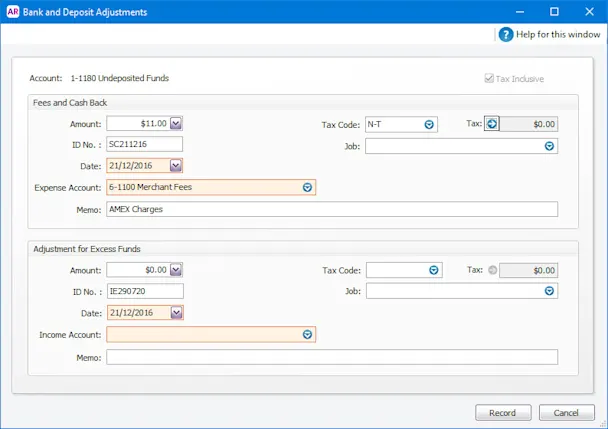Screen dimensions: 608x429
Task: Open calculator dropdown beside $0.00 excess amount
Action: tap(176, 270)
